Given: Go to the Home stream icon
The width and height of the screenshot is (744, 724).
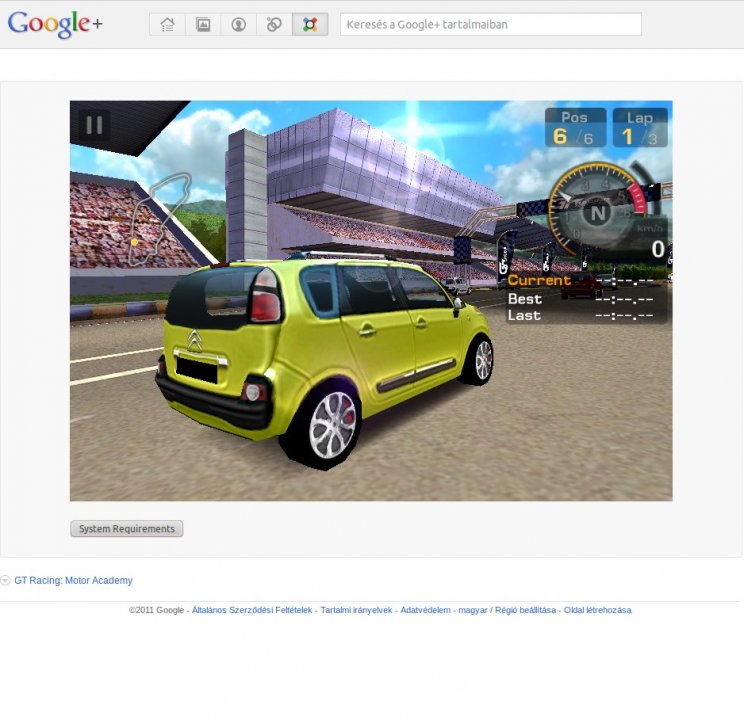Looking at the screenshot, I should click(x=167, y=24).
